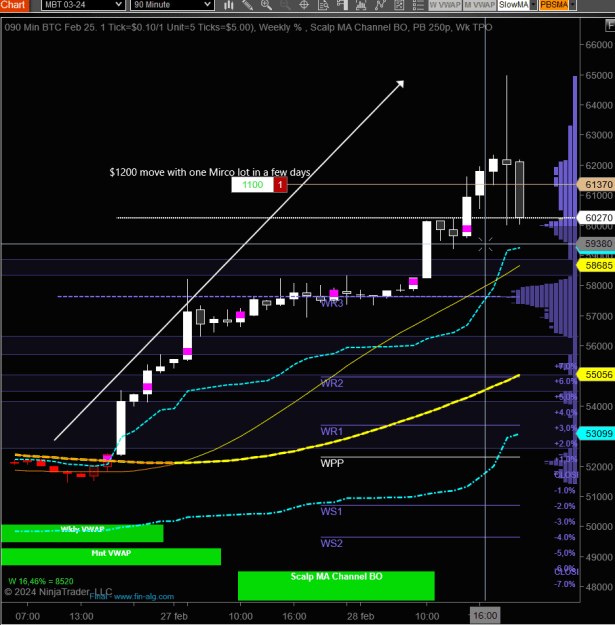The height and width of the screenshot is (625, 615).
Task: Click the Scalp MA Channel BO label
Action: tap(336, 586)
